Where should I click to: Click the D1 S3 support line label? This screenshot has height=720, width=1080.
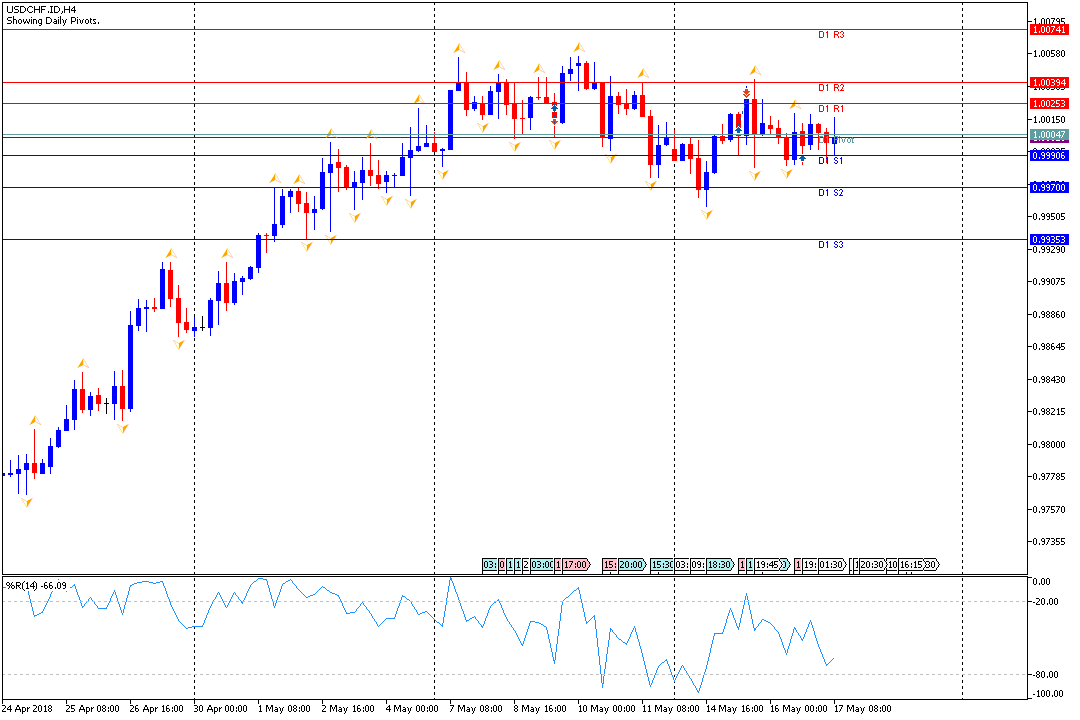[831, 245]
